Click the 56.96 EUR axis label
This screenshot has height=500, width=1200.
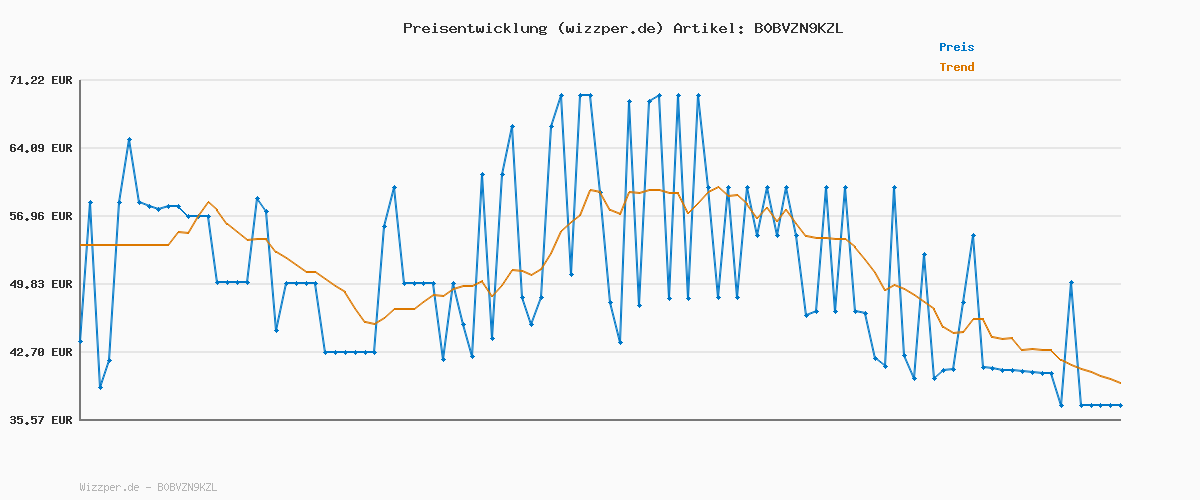(x=41, y=216)
